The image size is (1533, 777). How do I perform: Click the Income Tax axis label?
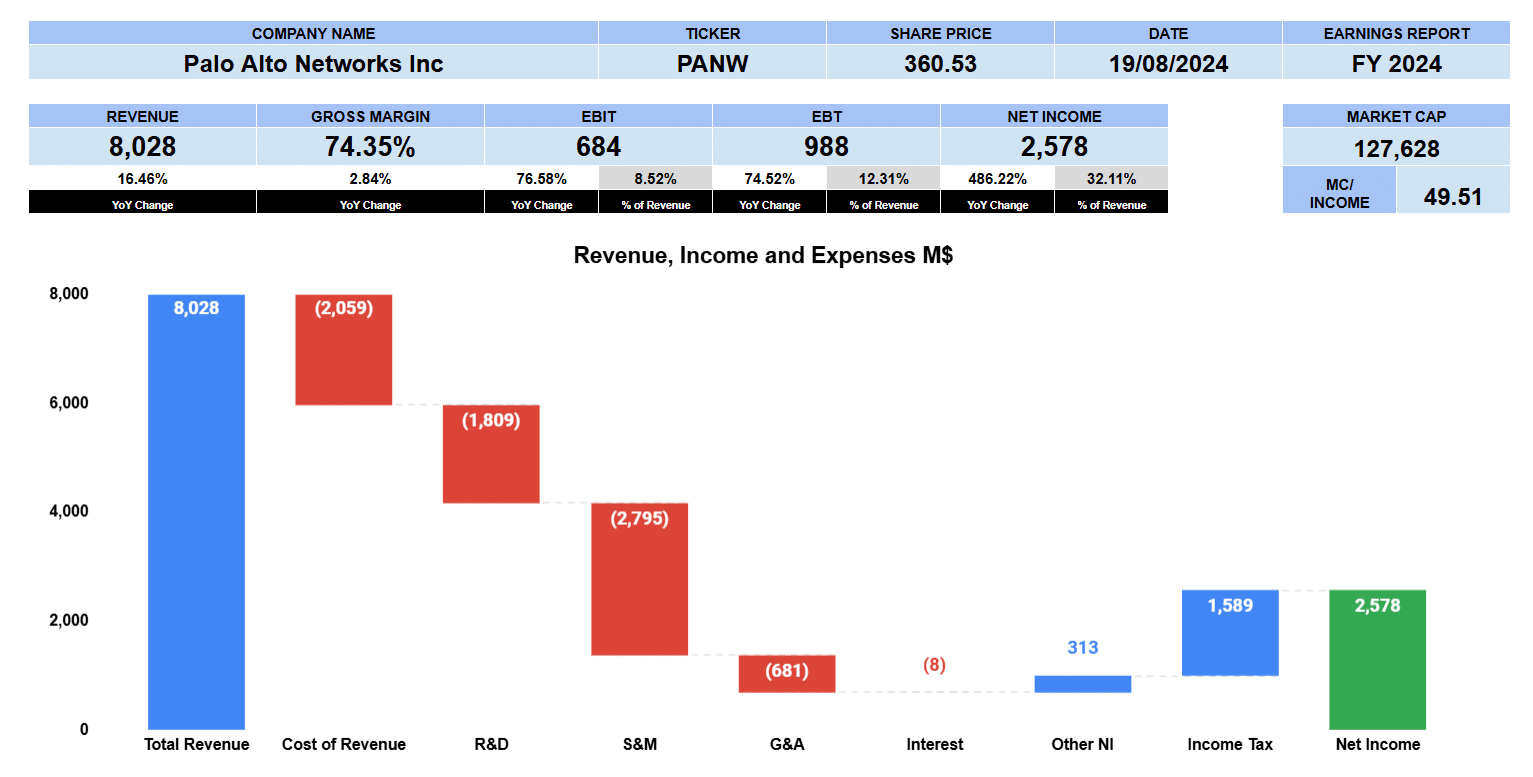1230,745
